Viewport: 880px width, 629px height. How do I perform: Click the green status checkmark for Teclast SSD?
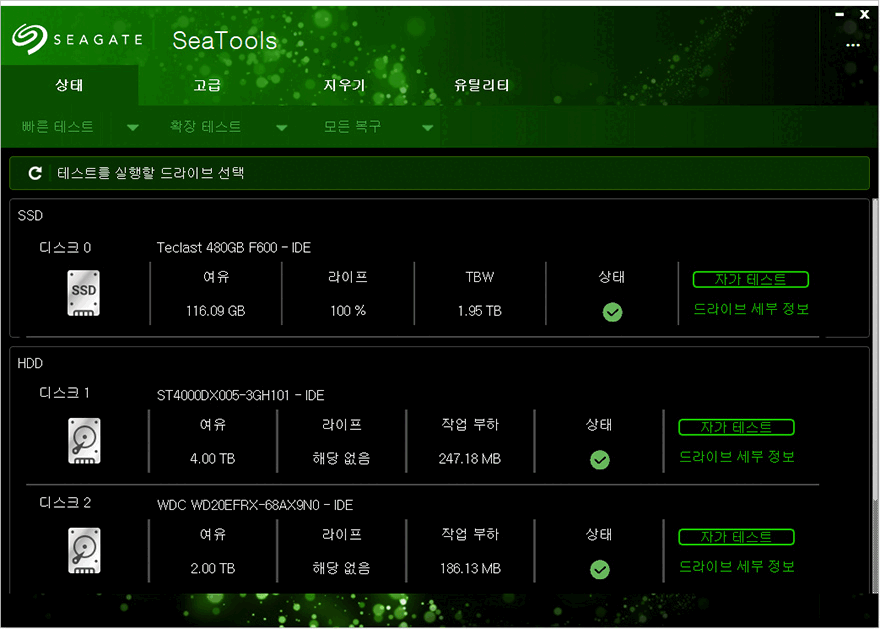click(612, 312)
